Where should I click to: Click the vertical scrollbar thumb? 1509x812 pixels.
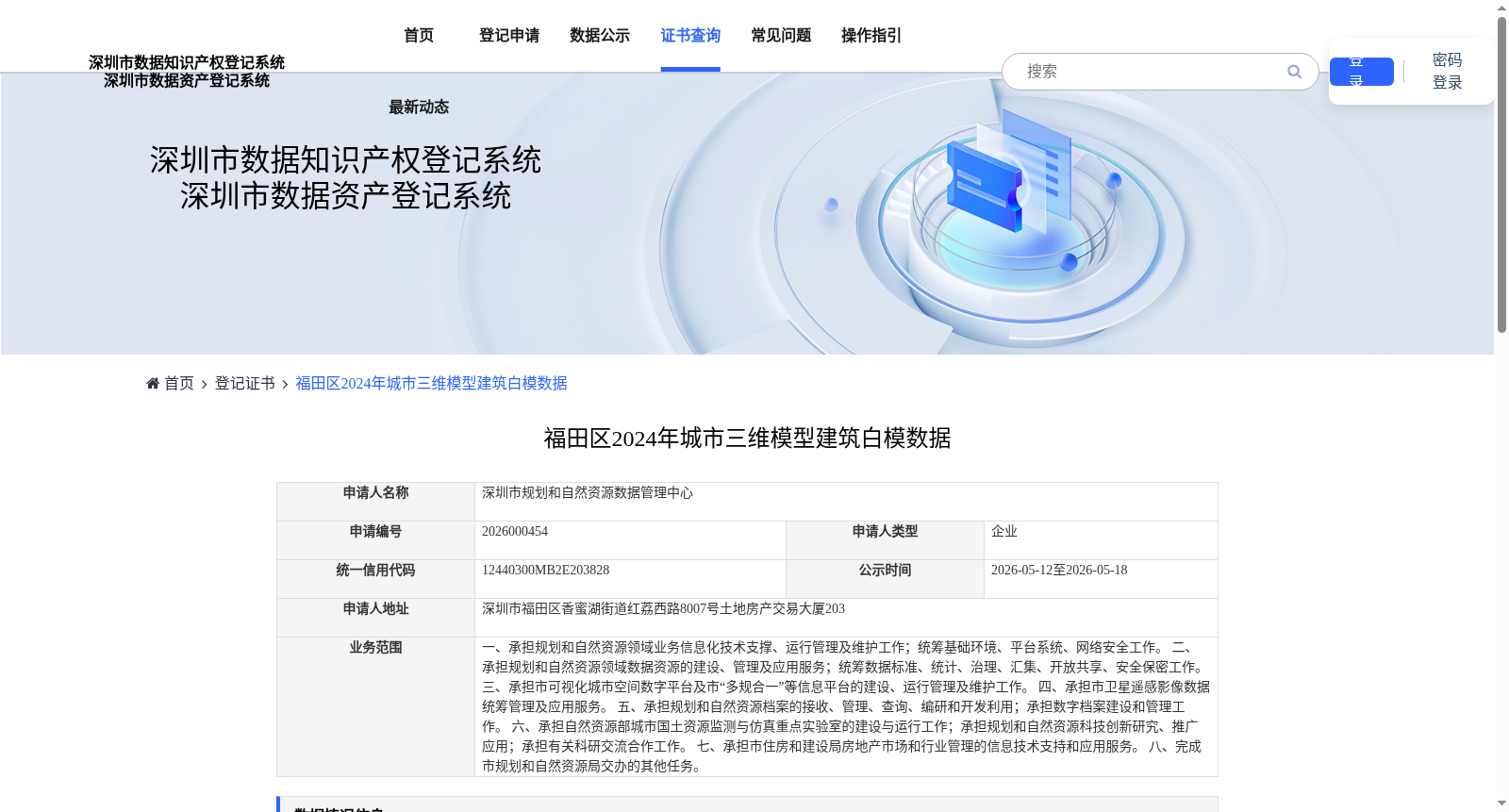(1501, 174)
